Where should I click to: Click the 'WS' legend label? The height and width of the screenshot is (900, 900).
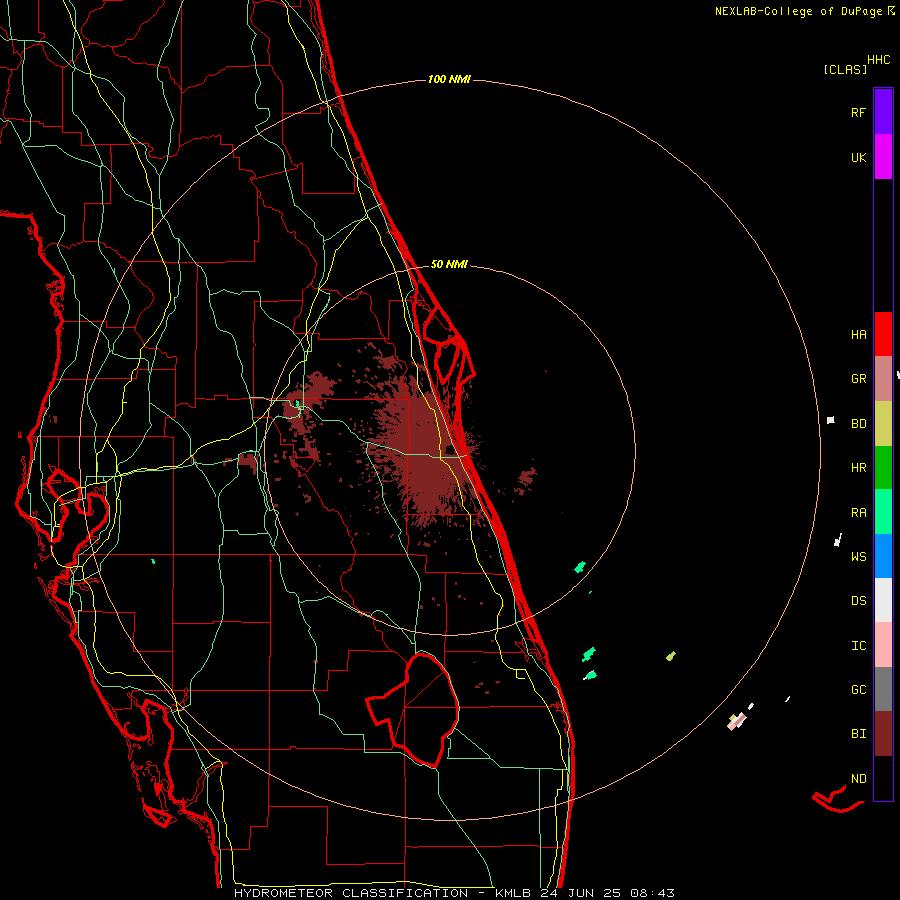[x=858, y=557]
